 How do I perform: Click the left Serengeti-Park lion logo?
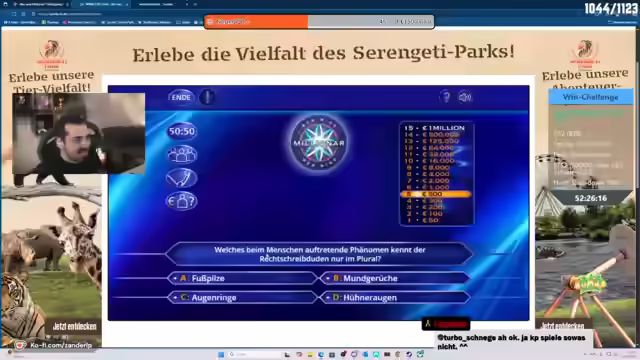tap(51, 54)
